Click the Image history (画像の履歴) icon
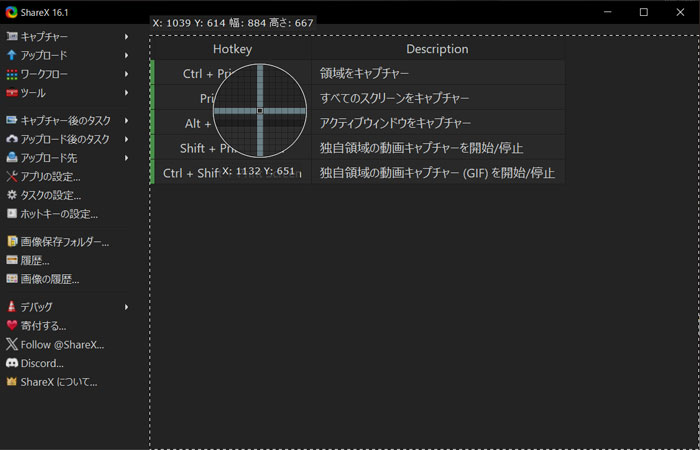700x450 pixels. (12, 279)
